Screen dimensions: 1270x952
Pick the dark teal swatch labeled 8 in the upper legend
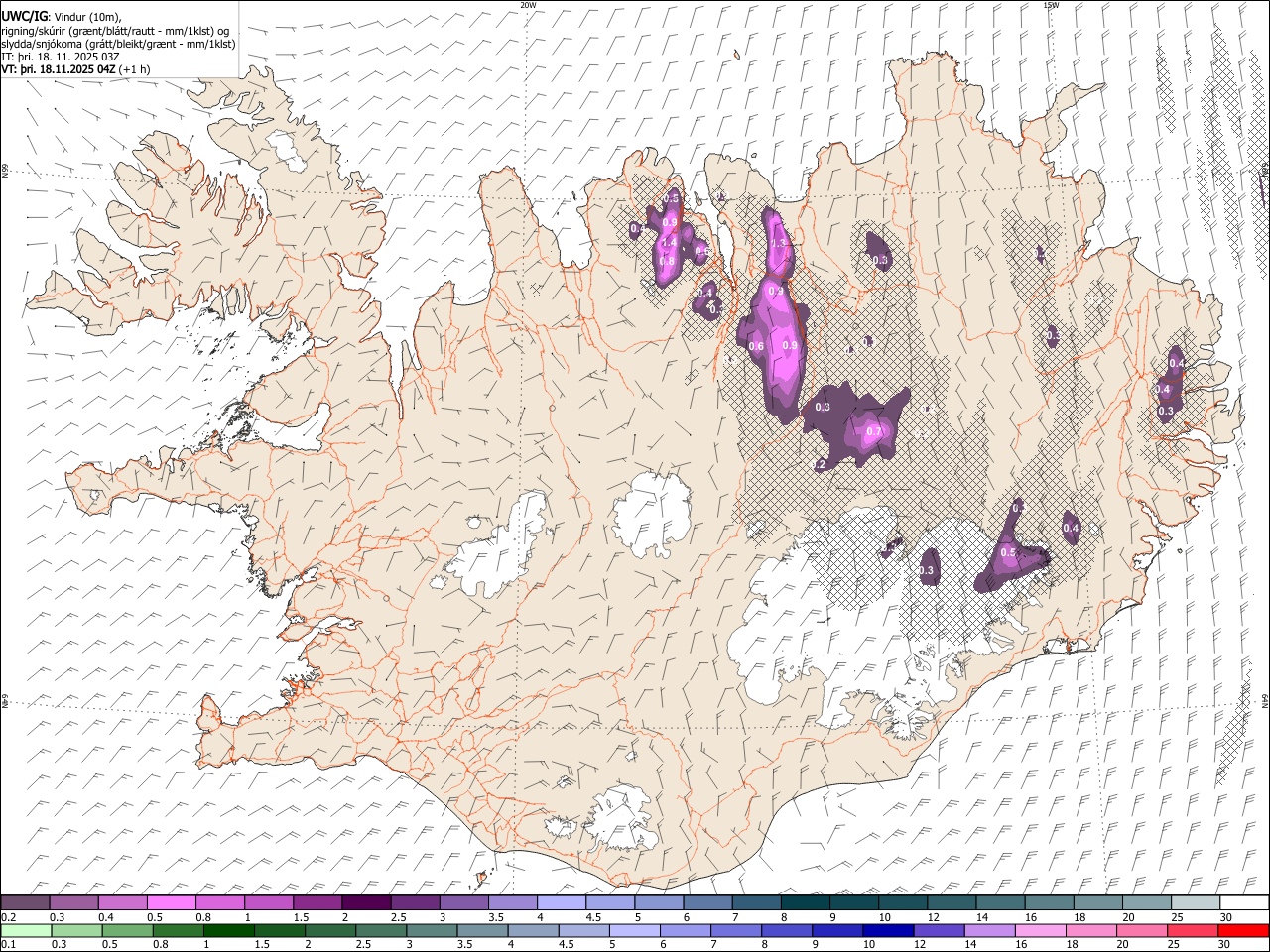pyautogui.click(x=806, y=903)
